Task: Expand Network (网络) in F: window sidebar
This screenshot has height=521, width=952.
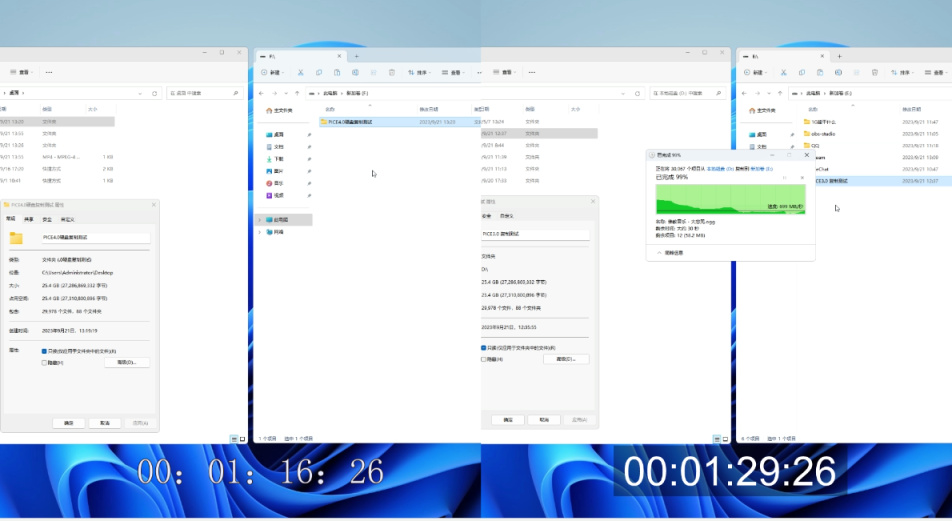Action: coord(260,232)
